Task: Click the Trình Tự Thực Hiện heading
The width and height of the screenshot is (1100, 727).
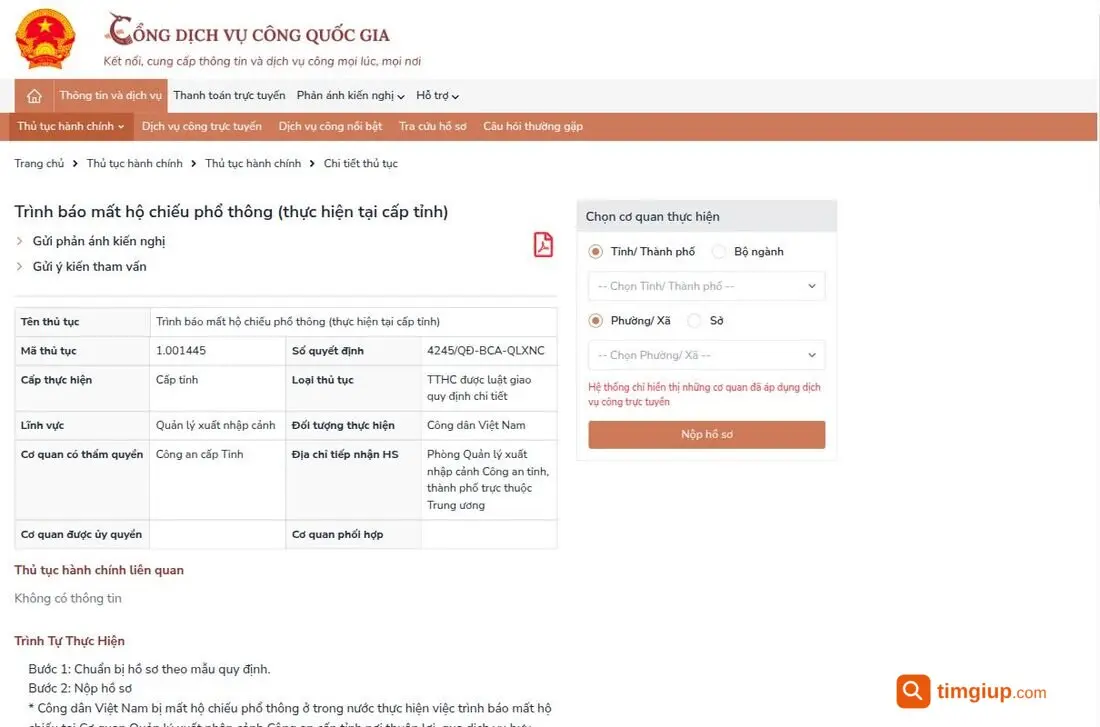Action: 69,641
